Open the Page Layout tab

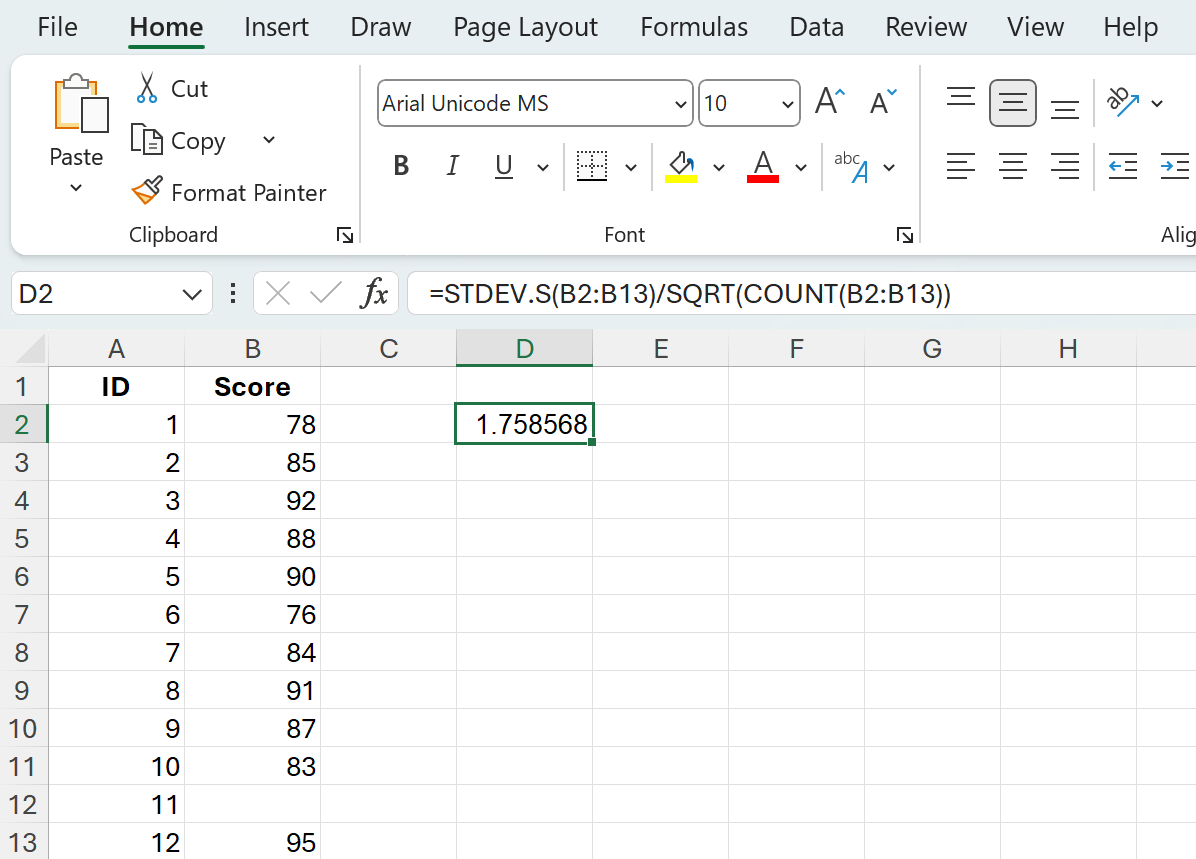525,27
